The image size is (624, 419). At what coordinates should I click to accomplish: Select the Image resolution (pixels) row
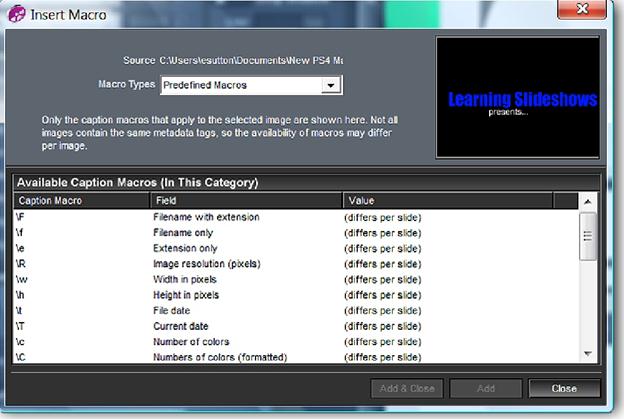coord(296,264)
